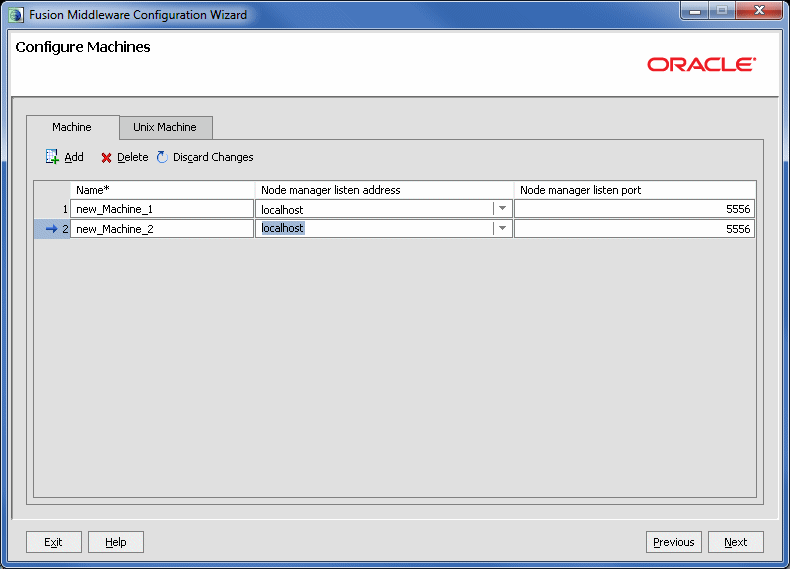Click the Name* column header
The height and width of the screenshot is (569, 790).
click(162, 190)
